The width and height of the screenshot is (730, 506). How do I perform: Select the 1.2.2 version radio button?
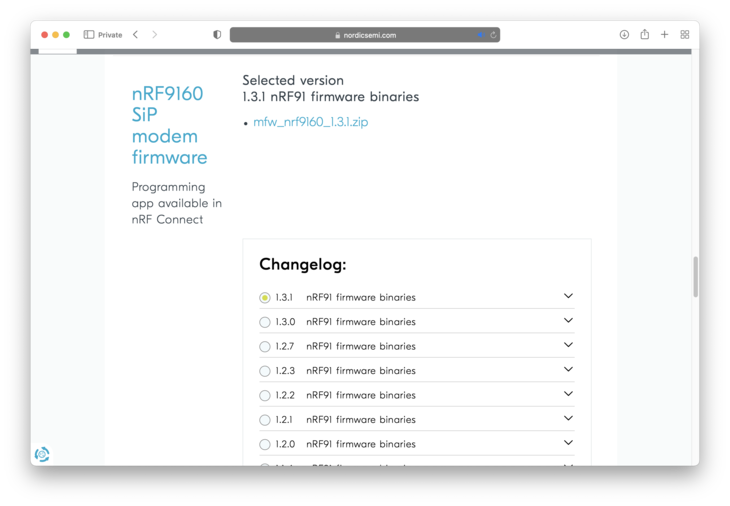[264, 395]
